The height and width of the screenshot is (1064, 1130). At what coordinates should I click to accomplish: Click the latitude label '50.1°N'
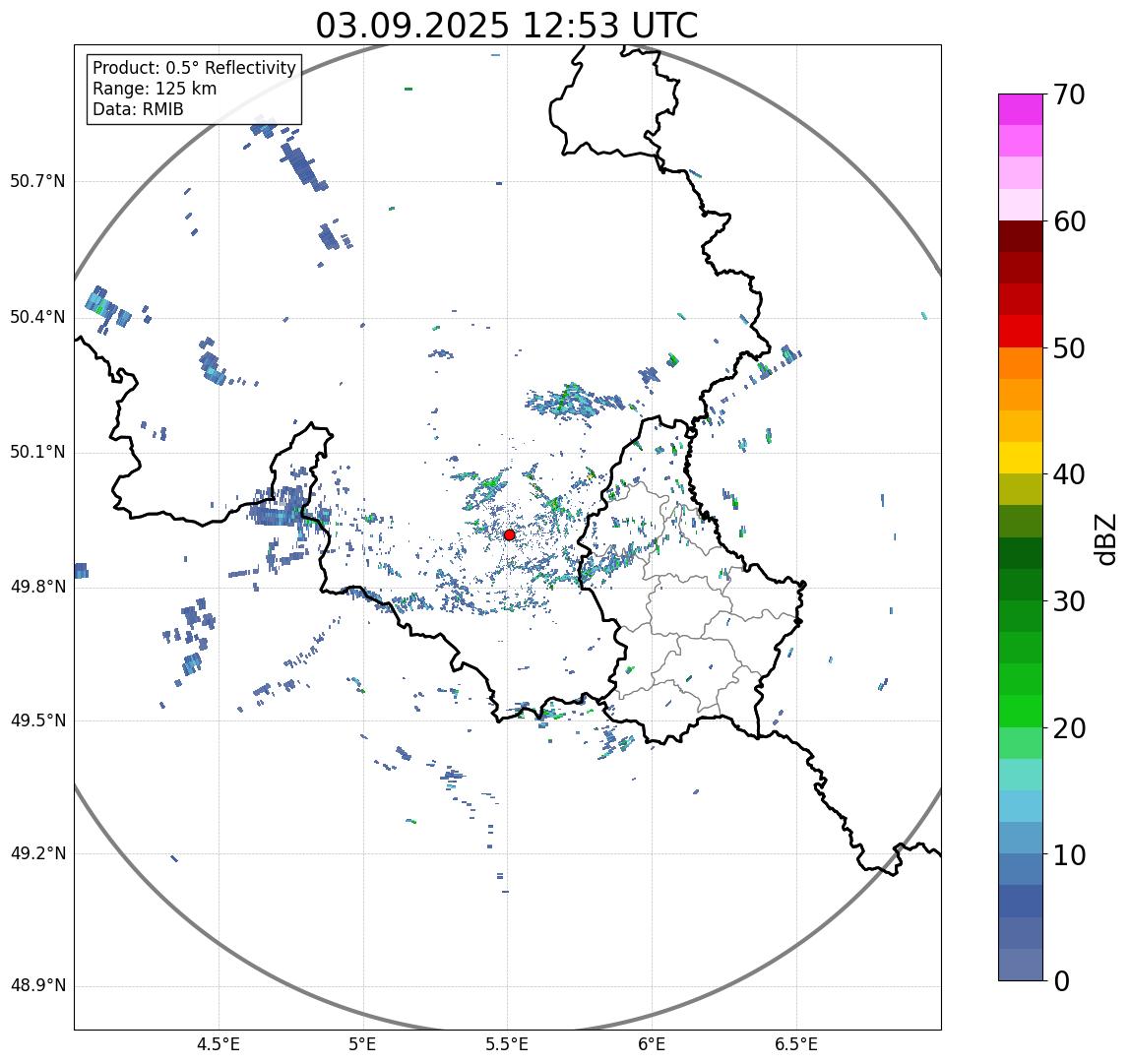(x=37, y=453)
